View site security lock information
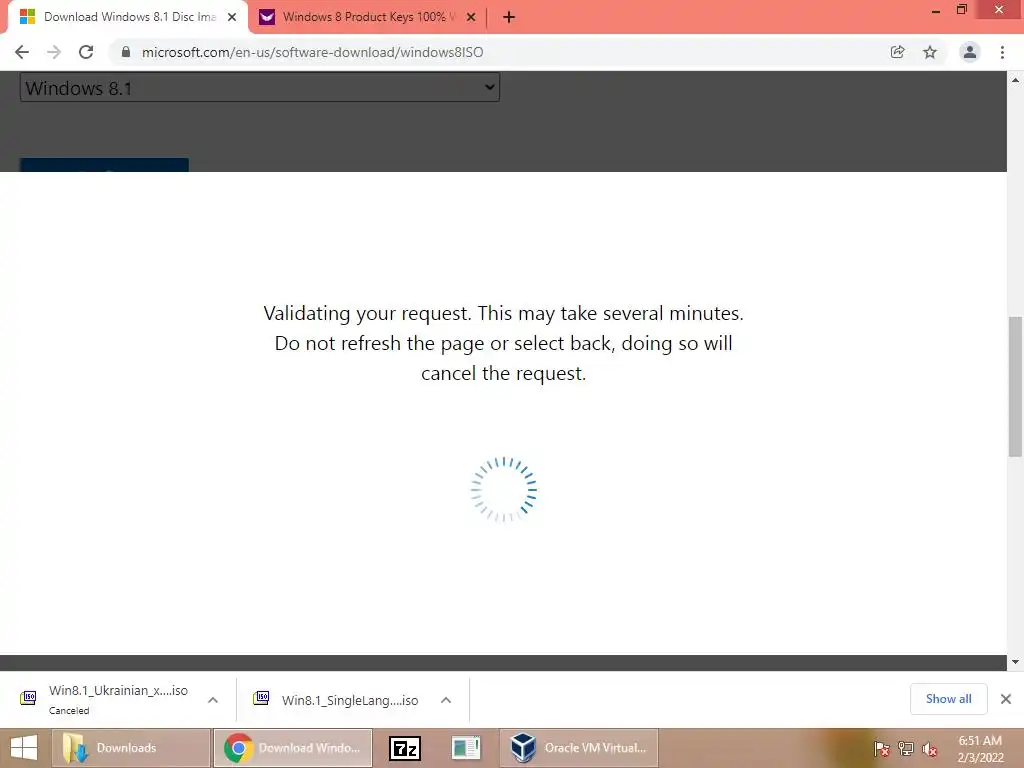This screenshot has height=768, width=1024. (126, 52)
